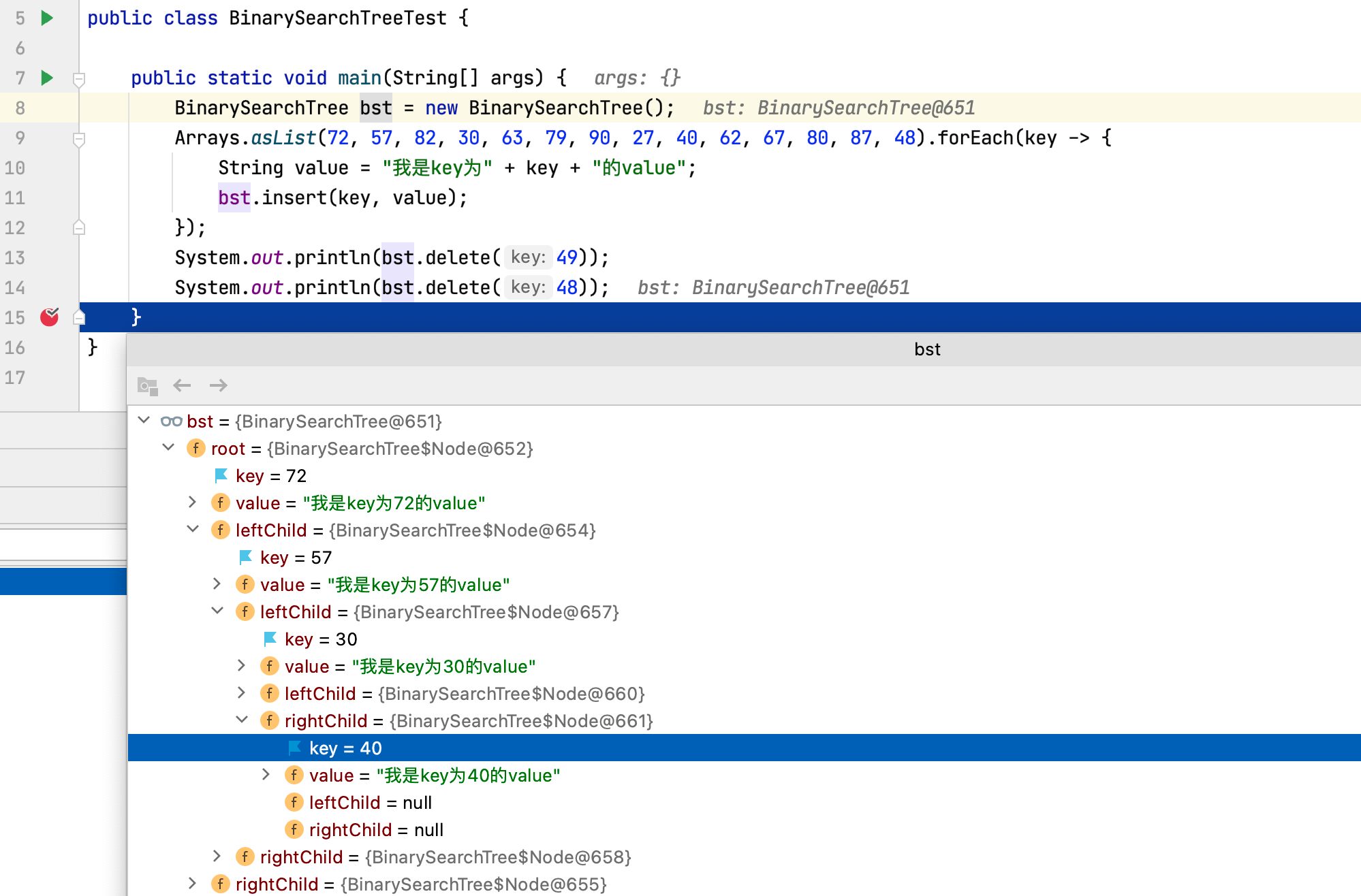Expand the value for key 40
The width and height of the screenshot is (1361, 896).
point(266,775)
